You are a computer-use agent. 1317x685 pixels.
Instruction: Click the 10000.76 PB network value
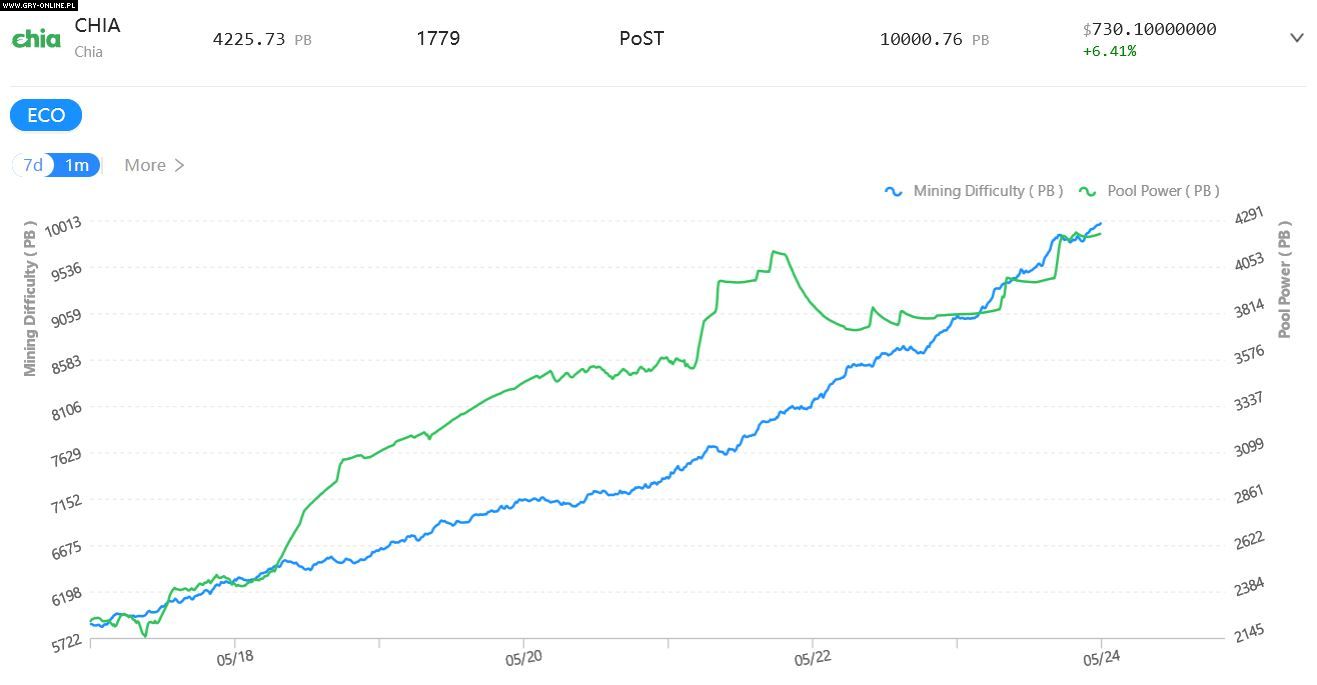coord(934,39)
